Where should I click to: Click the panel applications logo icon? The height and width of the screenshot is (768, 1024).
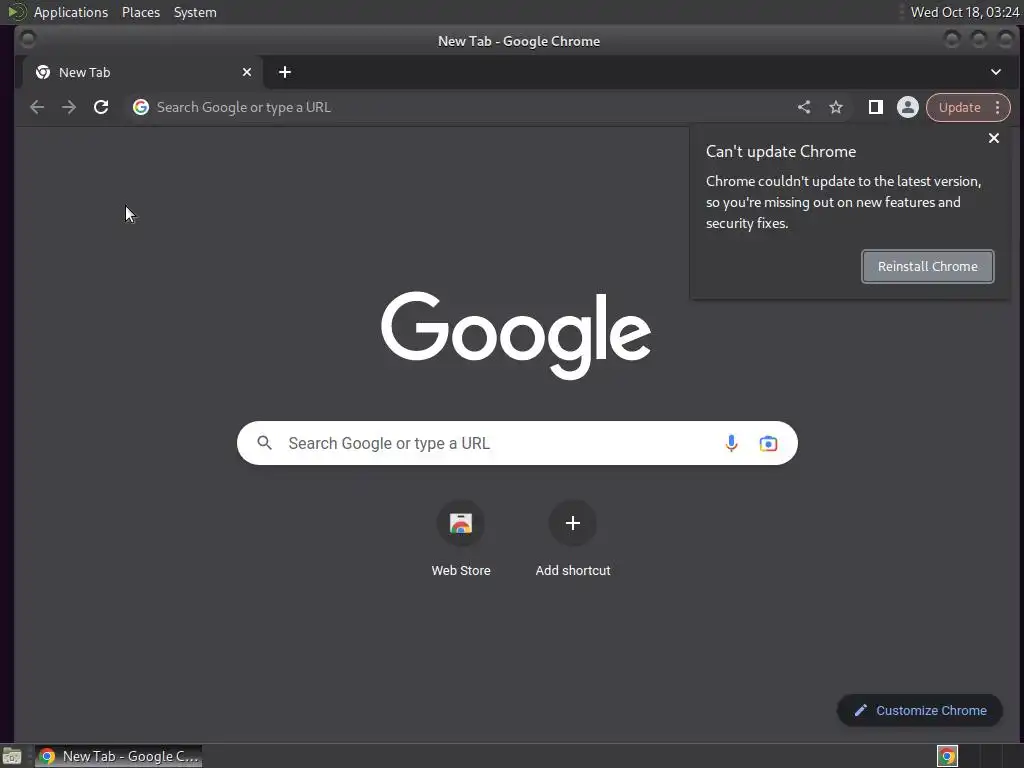17,12
